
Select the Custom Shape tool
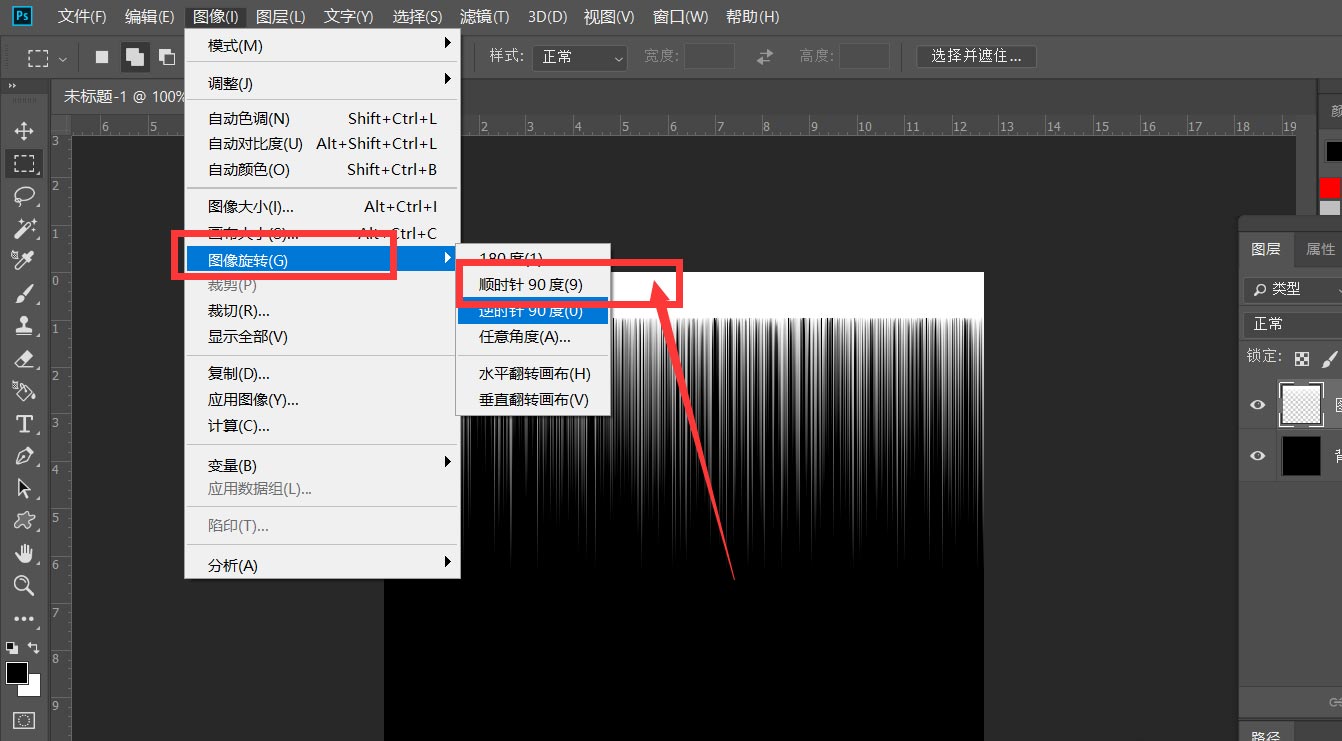[x=24, y=521]
